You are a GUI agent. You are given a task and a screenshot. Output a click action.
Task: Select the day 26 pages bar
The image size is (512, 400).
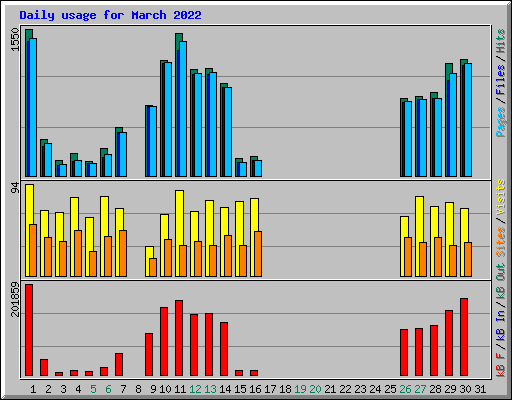point(408,139)
